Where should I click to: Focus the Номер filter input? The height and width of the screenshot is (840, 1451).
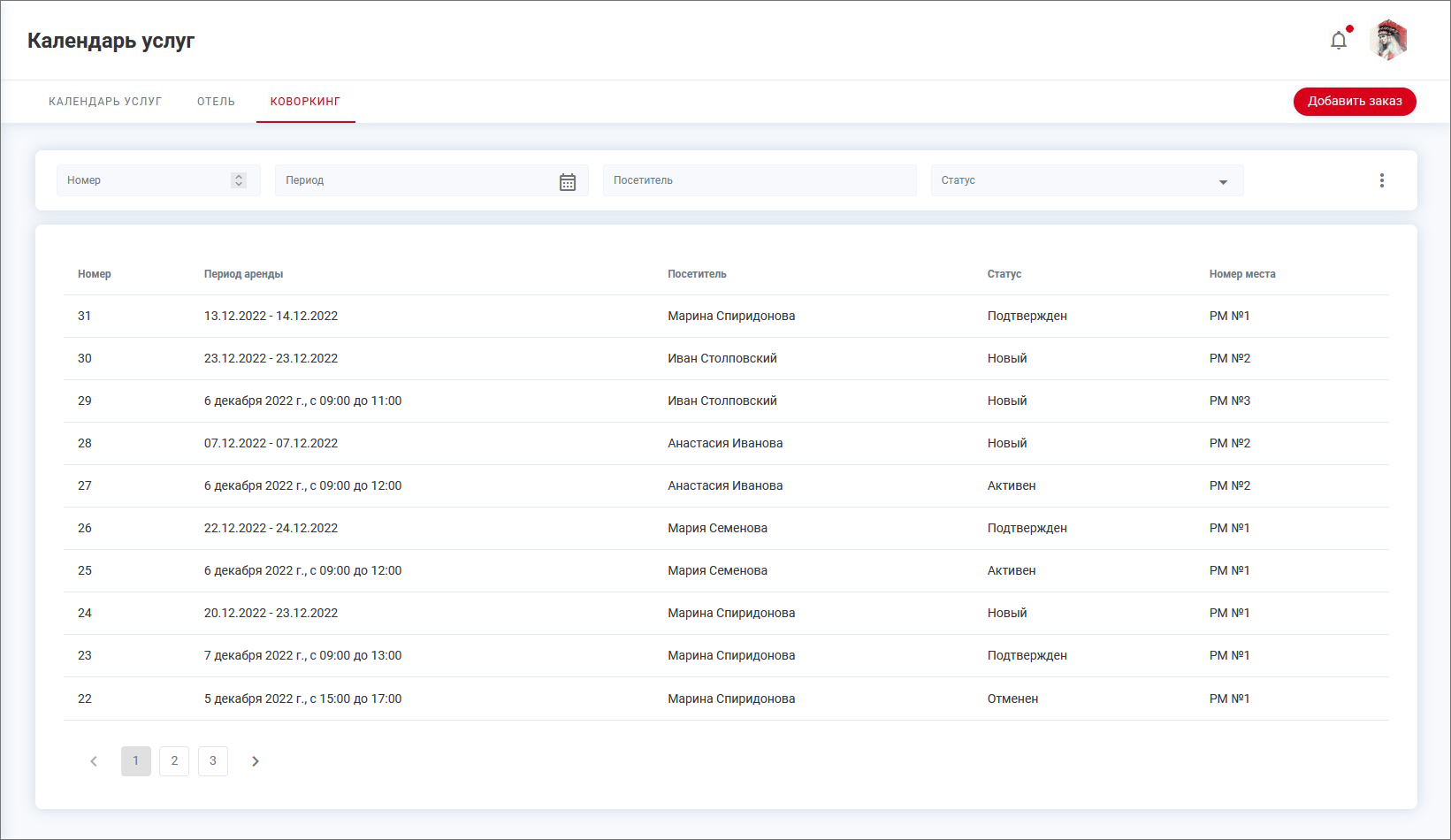pos(141,180)
